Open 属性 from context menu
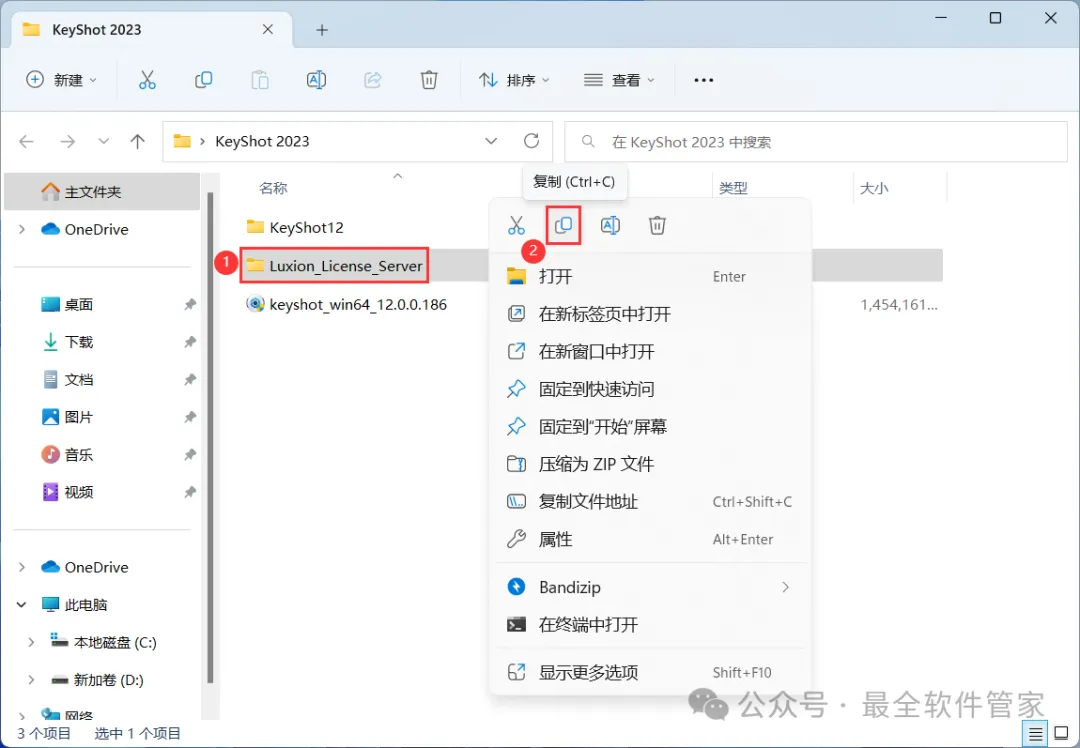 [x=651, y=539]
